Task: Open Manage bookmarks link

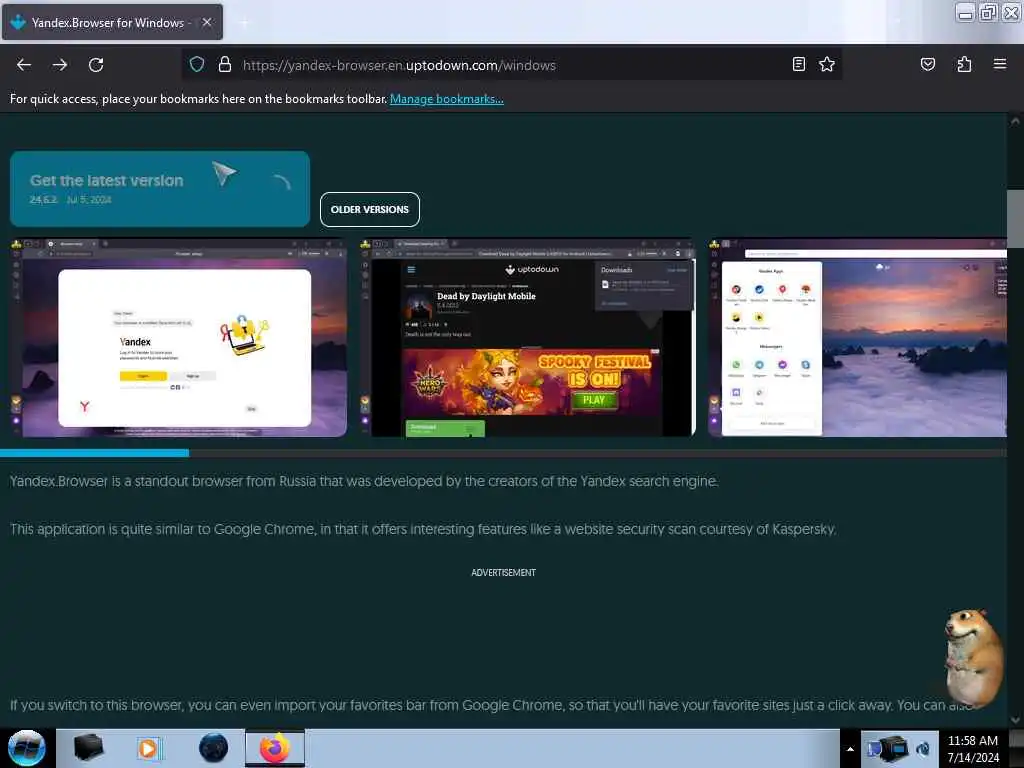Action: 447,99
